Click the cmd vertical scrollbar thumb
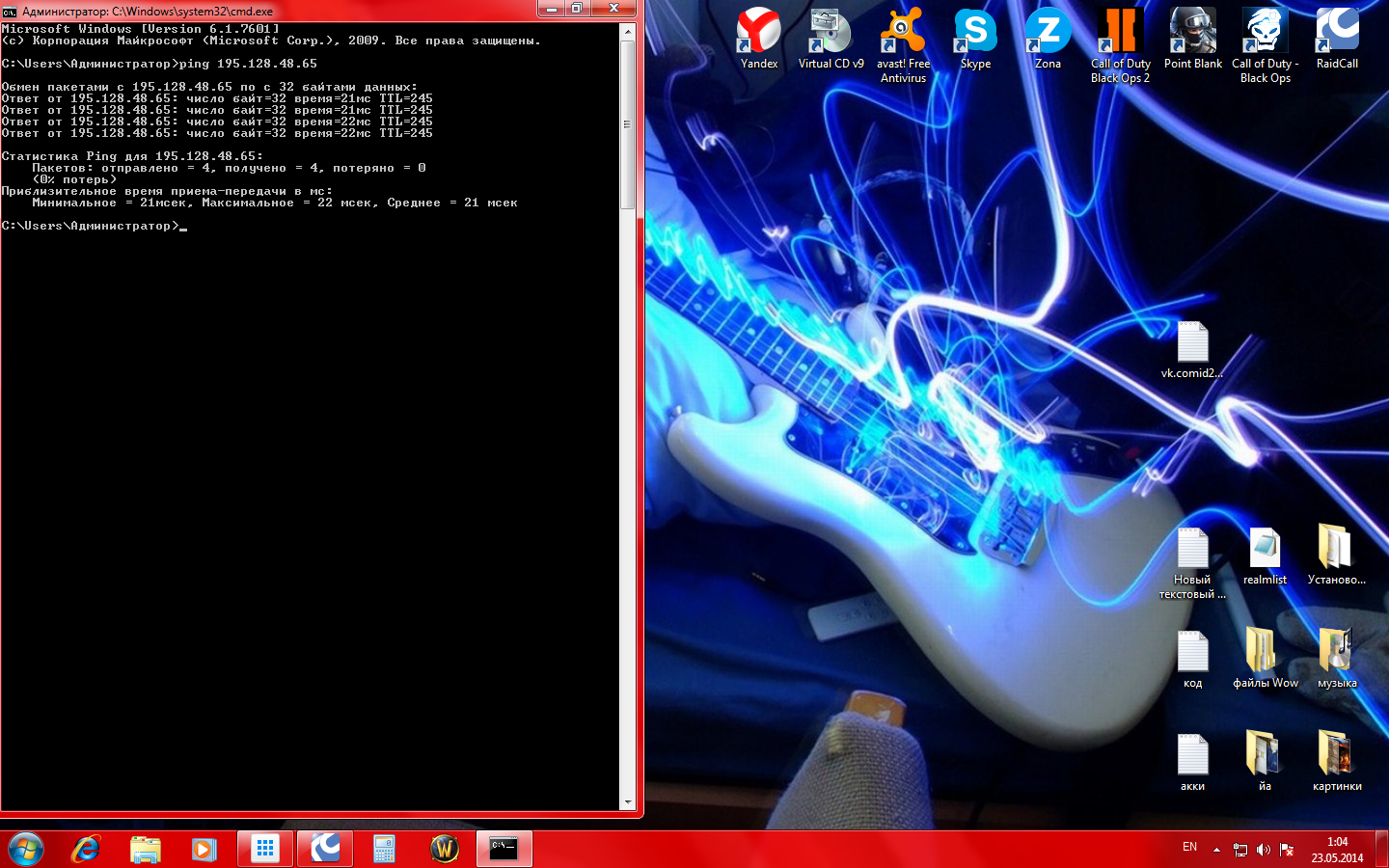Screen dimensions: 1389x868 628,124
